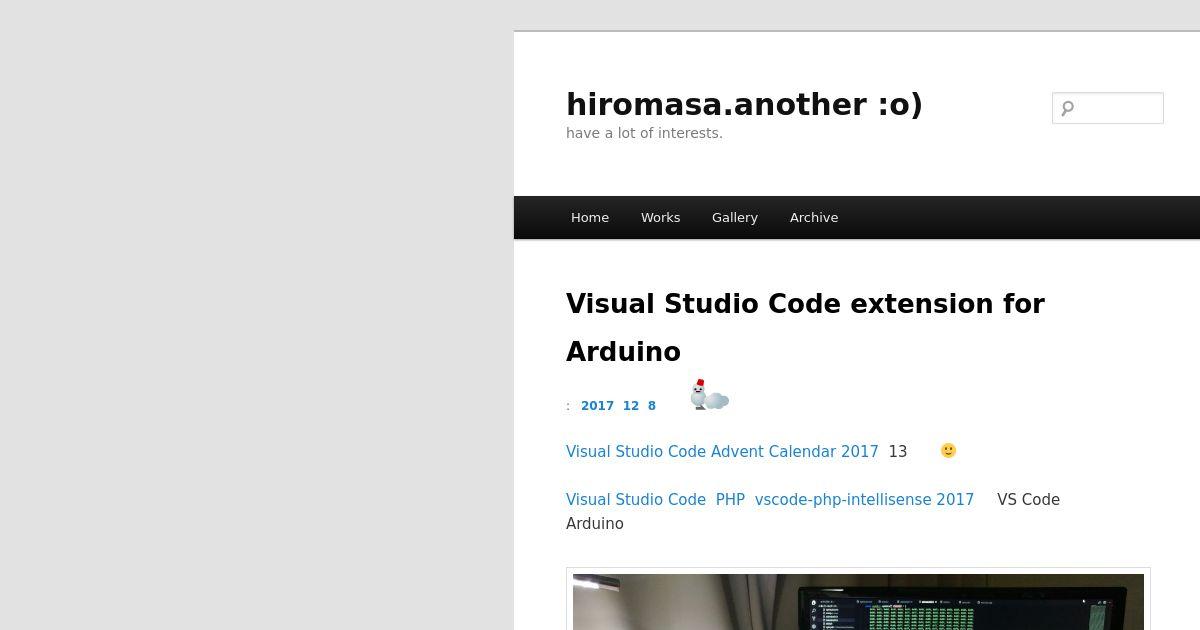
Task: Click the number 13 in the post text
Action: (898, 451)
